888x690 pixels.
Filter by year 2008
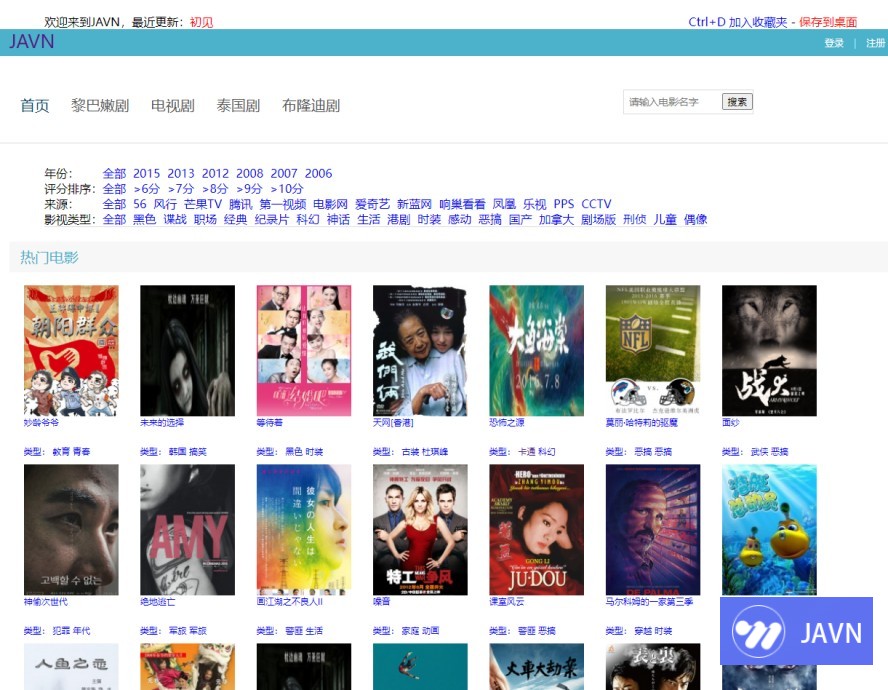[x=250, y=173]
